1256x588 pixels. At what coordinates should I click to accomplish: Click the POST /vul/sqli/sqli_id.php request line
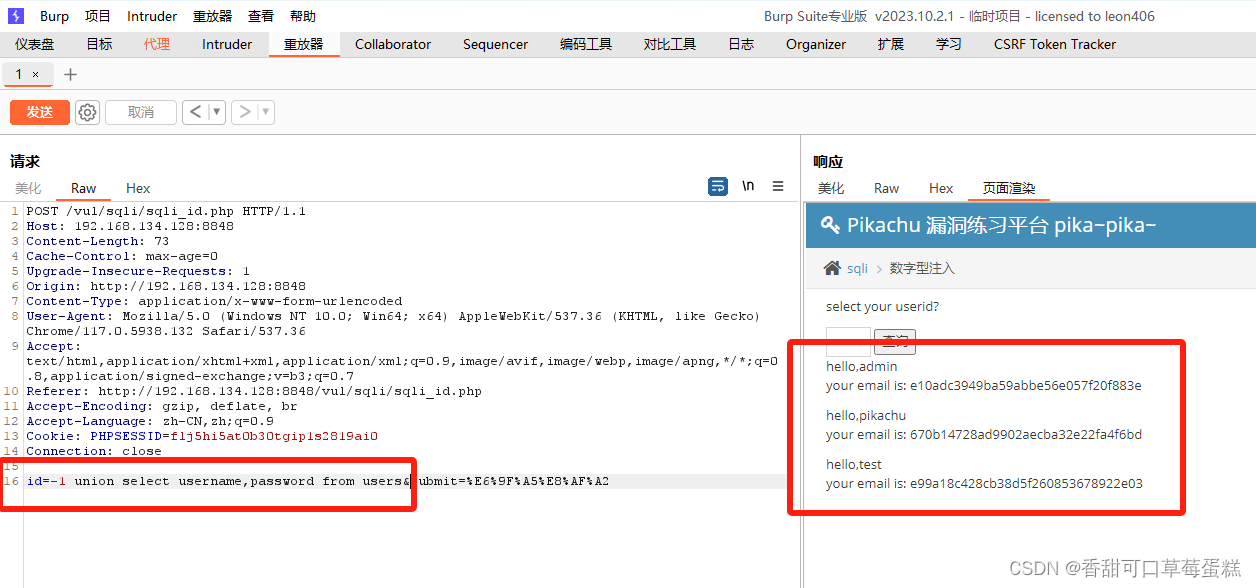pos(166,211)
